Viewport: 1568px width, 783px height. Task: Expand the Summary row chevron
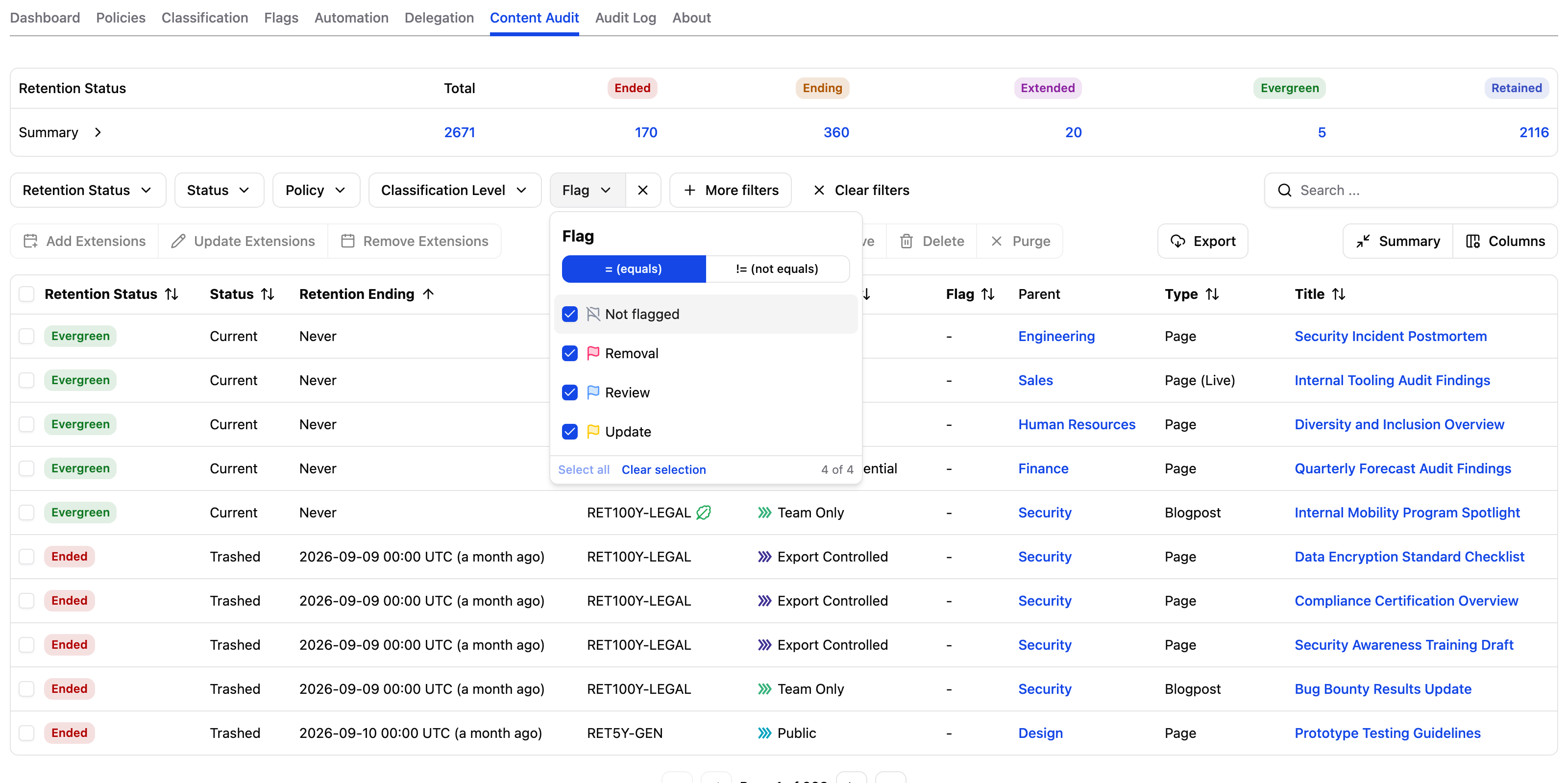pos(98,132)
